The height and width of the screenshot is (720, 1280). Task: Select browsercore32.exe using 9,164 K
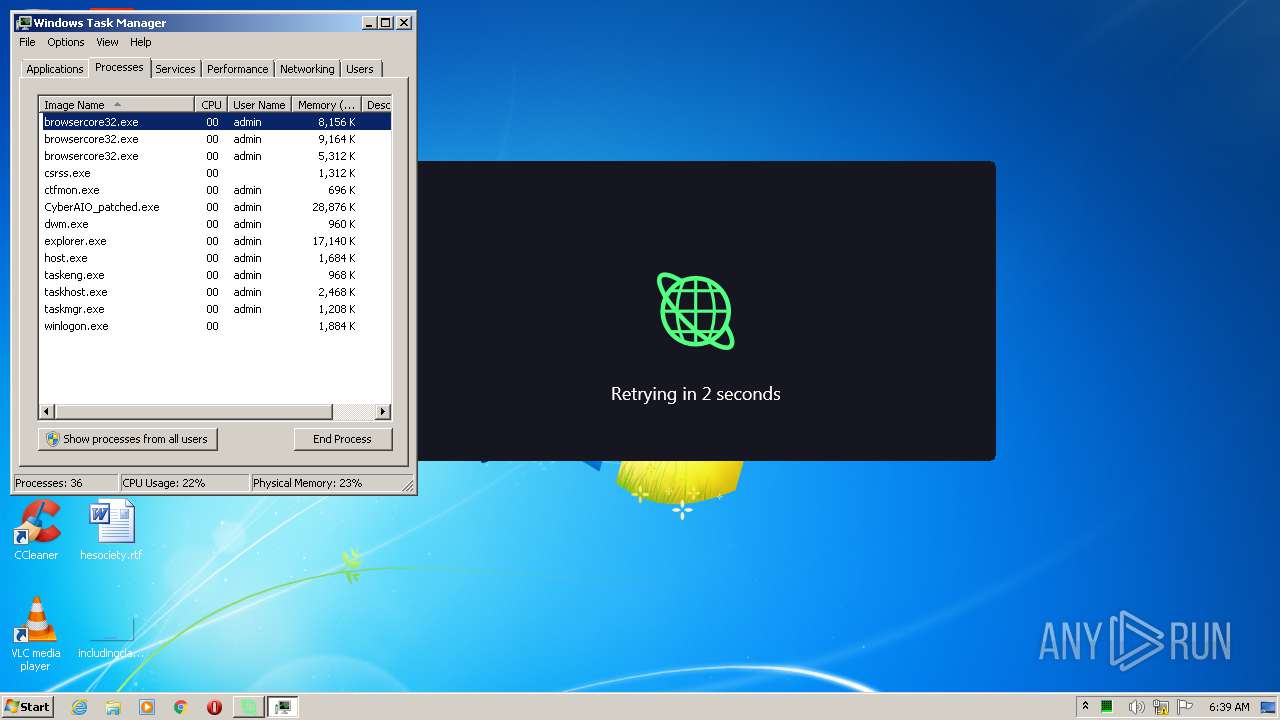tap(215, 139)
